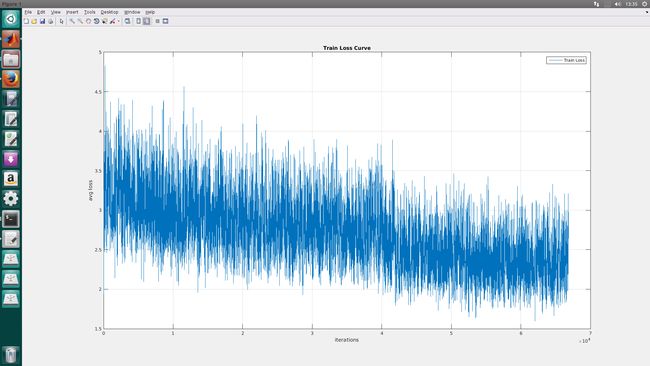The height and width of the screenshot is (366, 650).
Task: Open the File menu
Action: click(28, 12)
